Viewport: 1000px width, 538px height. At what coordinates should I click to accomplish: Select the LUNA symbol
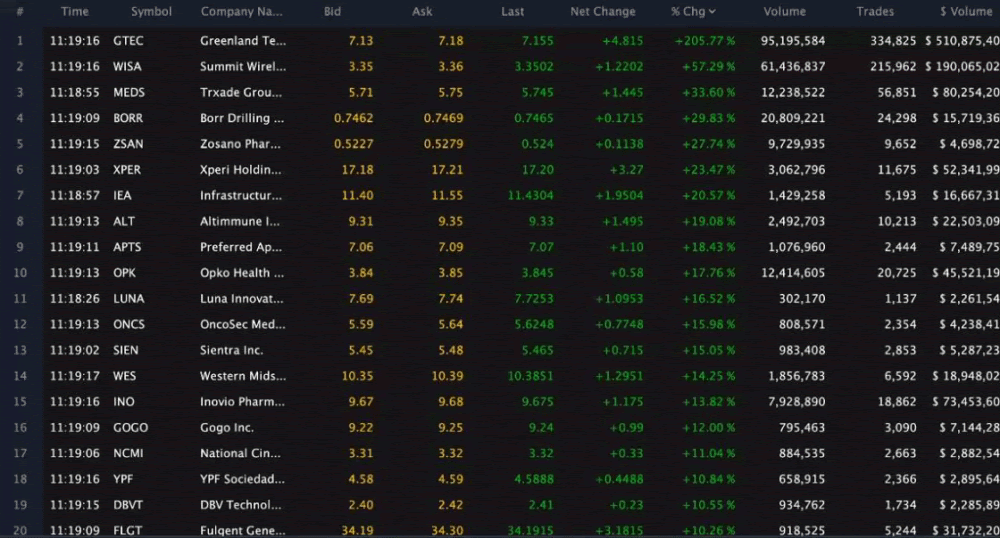click(129, 298)
